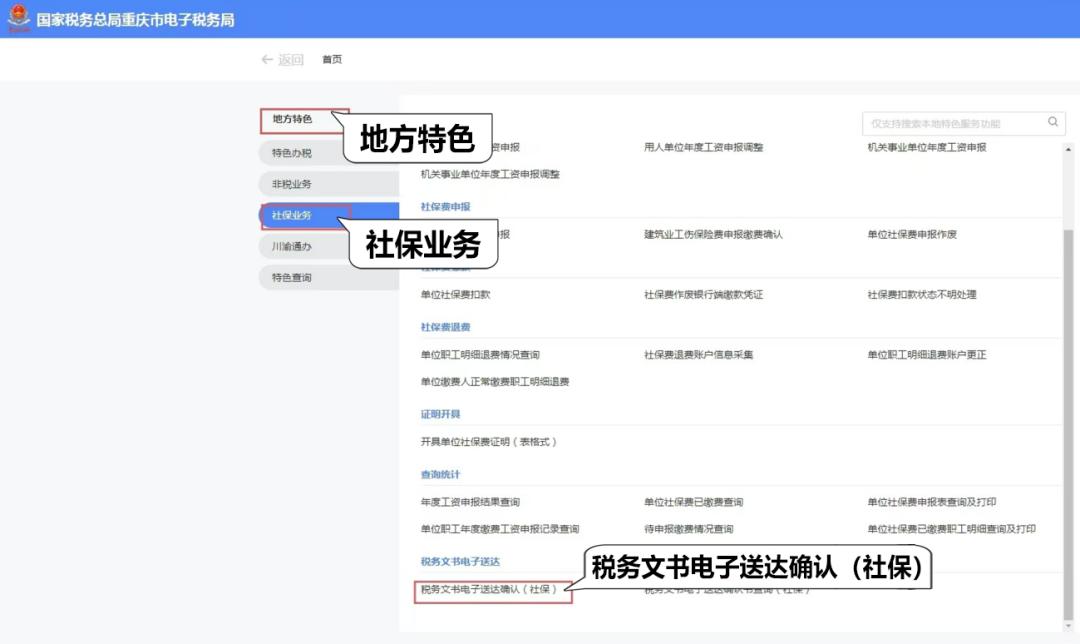This screenshot has width=1080, height=644.
Task: Click the tax bureau logo emblem
Action: pos(18,19)
